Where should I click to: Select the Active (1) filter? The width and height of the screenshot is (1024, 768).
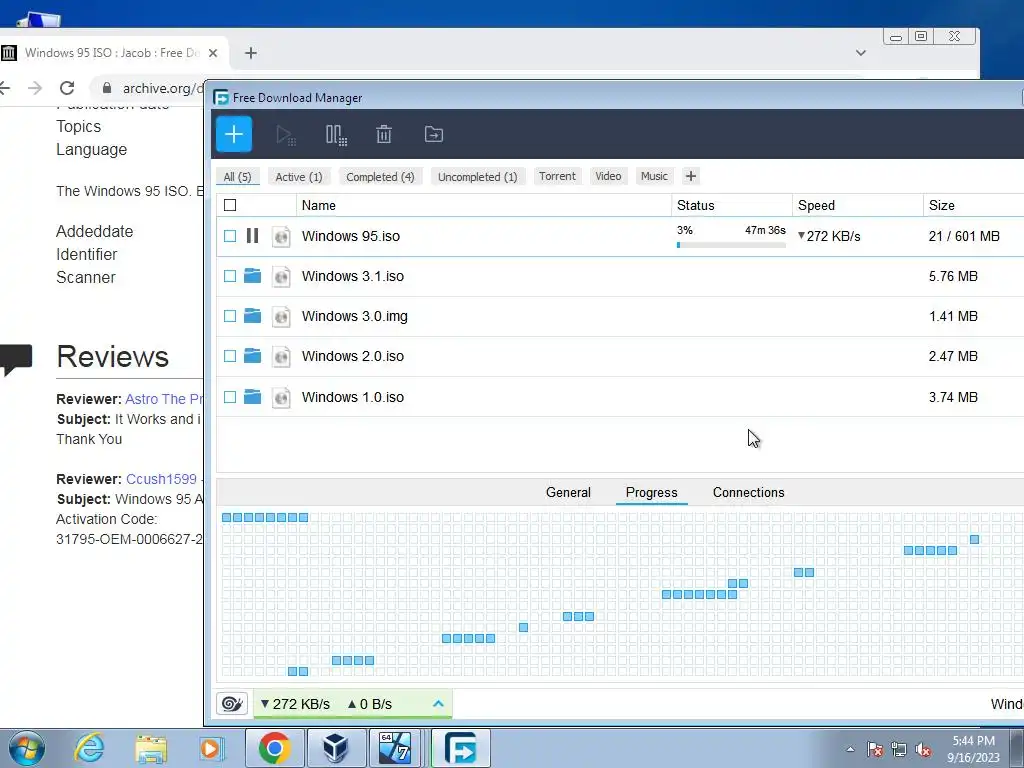pos(298,176)
